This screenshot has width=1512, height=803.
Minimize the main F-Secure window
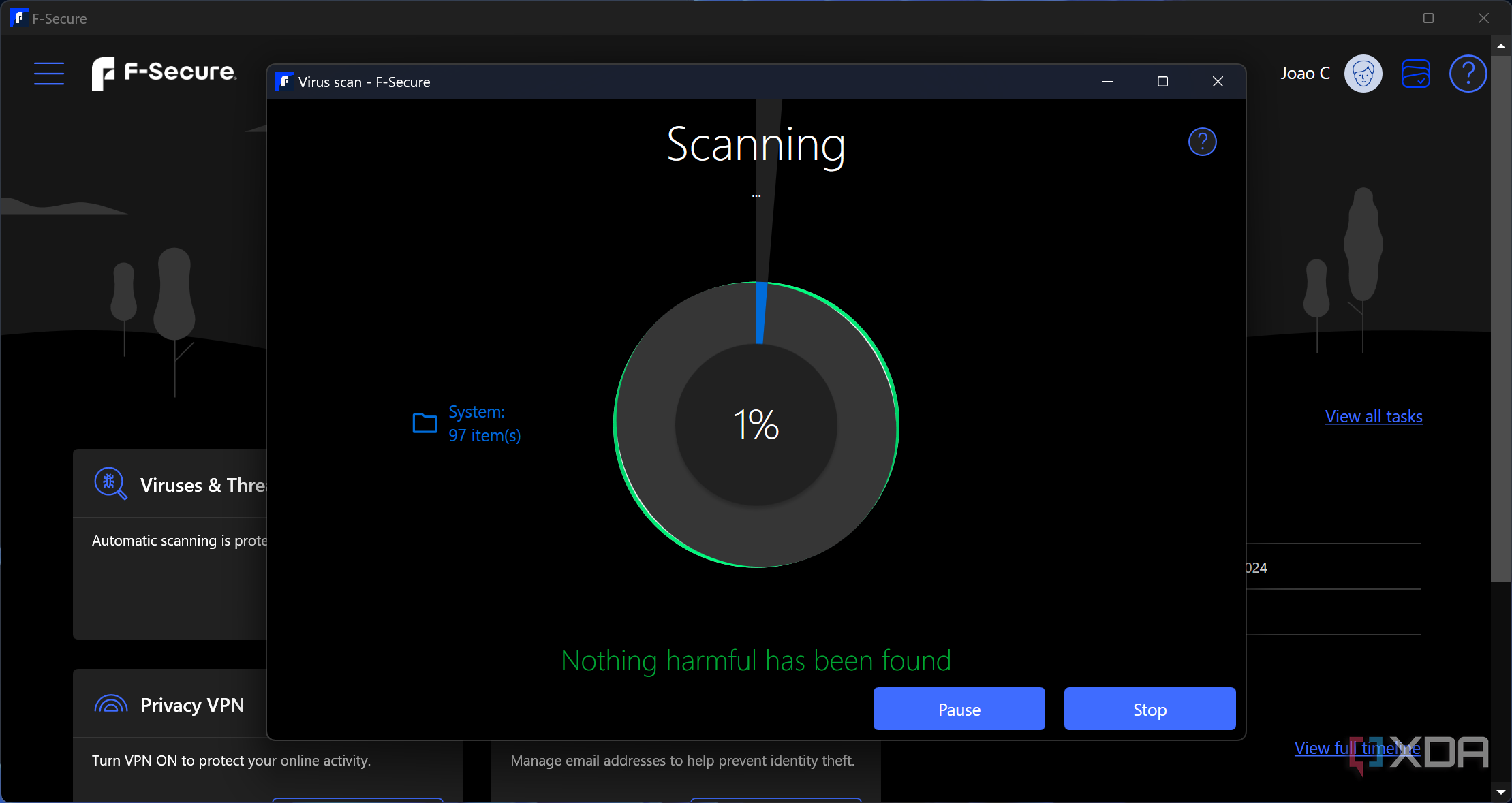1373,18
